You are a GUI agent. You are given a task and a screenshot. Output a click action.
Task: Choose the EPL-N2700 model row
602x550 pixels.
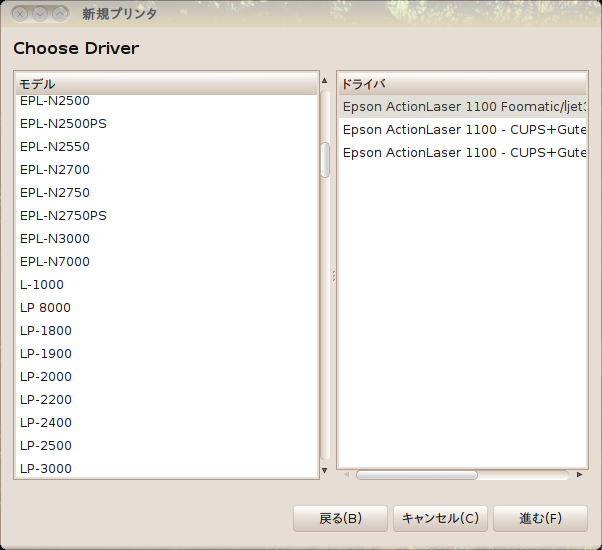pyautogui.click(x=167, y=170)
